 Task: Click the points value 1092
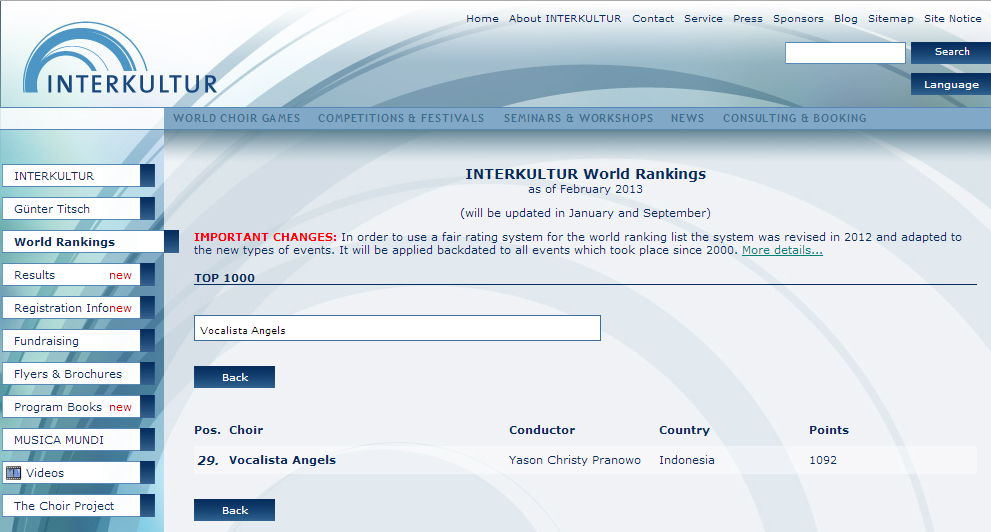pyautogui.click(x=822, y=460)
